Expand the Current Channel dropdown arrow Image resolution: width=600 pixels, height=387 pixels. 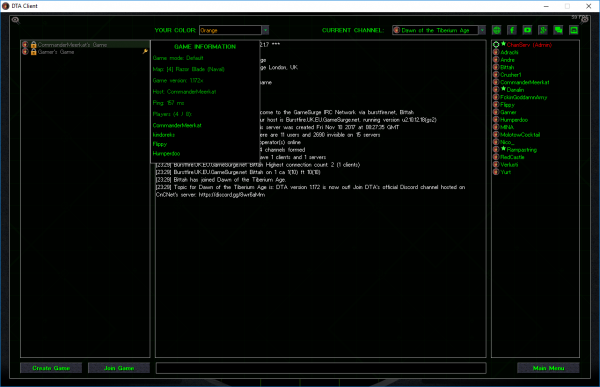pyautogui.click(x=482, y=30)
